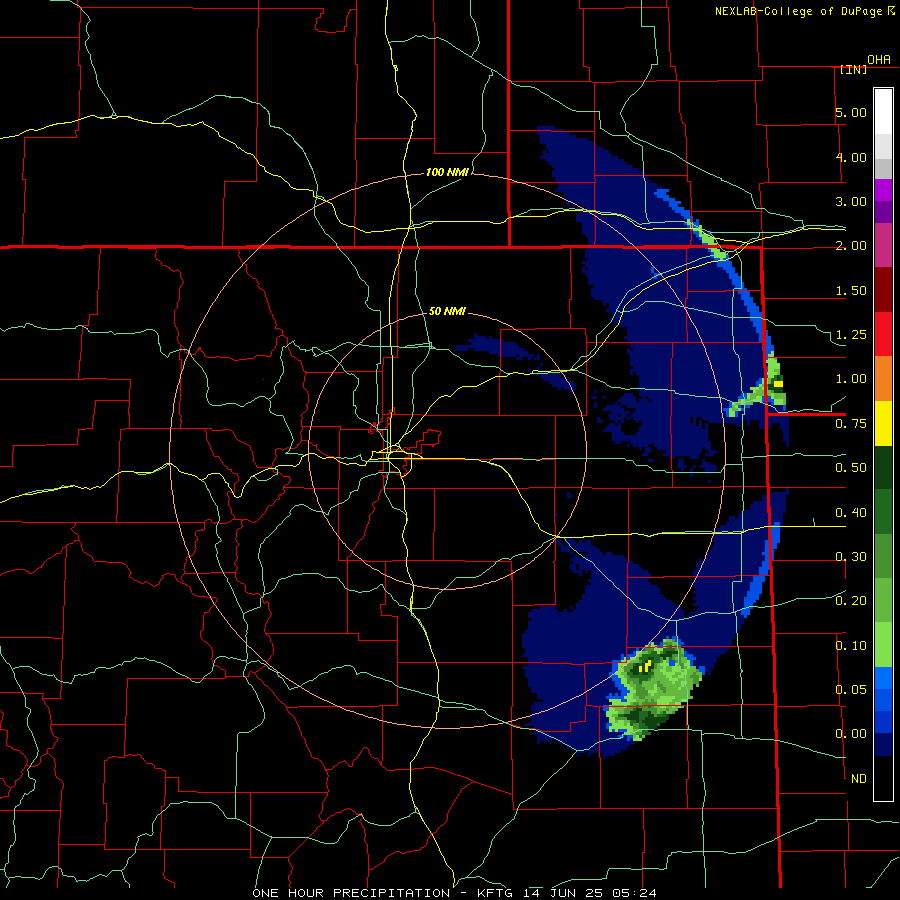This screenshot has width=900, height=900.
Task: Click the 0.50 legend value
Action: click(x=851, y=468)
